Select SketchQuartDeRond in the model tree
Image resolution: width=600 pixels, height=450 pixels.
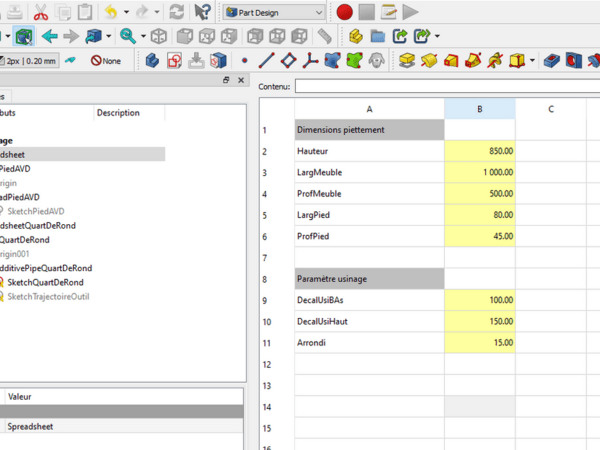tap(45, 282)
